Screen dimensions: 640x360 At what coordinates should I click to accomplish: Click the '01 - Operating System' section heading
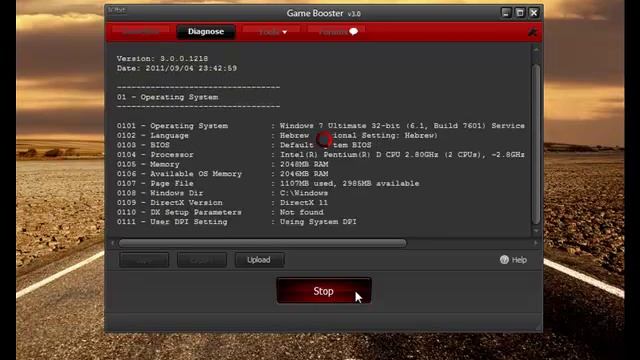(167, 97)
